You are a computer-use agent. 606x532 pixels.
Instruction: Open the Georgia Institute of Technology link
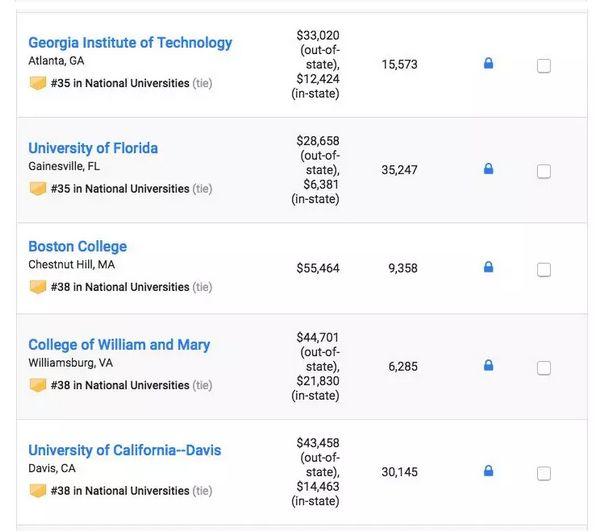click(130, 43)
